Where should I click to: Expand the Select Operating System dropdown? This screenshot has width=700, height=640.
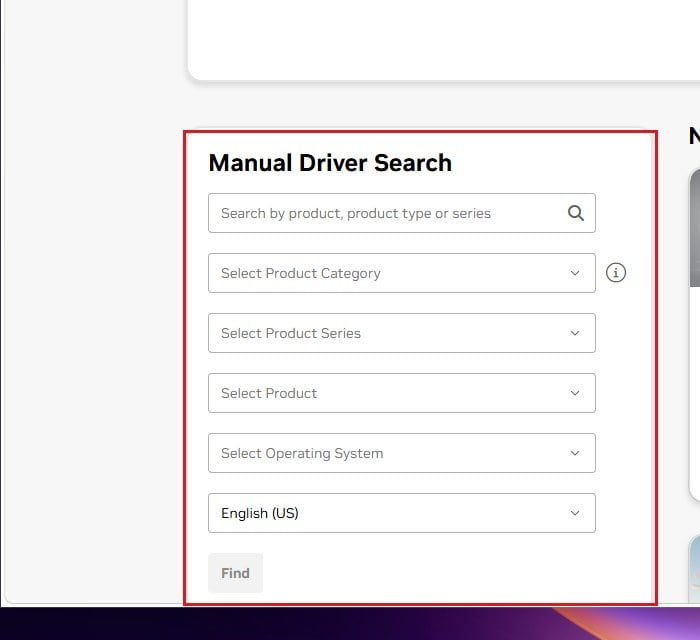click(x=401, y=453)
